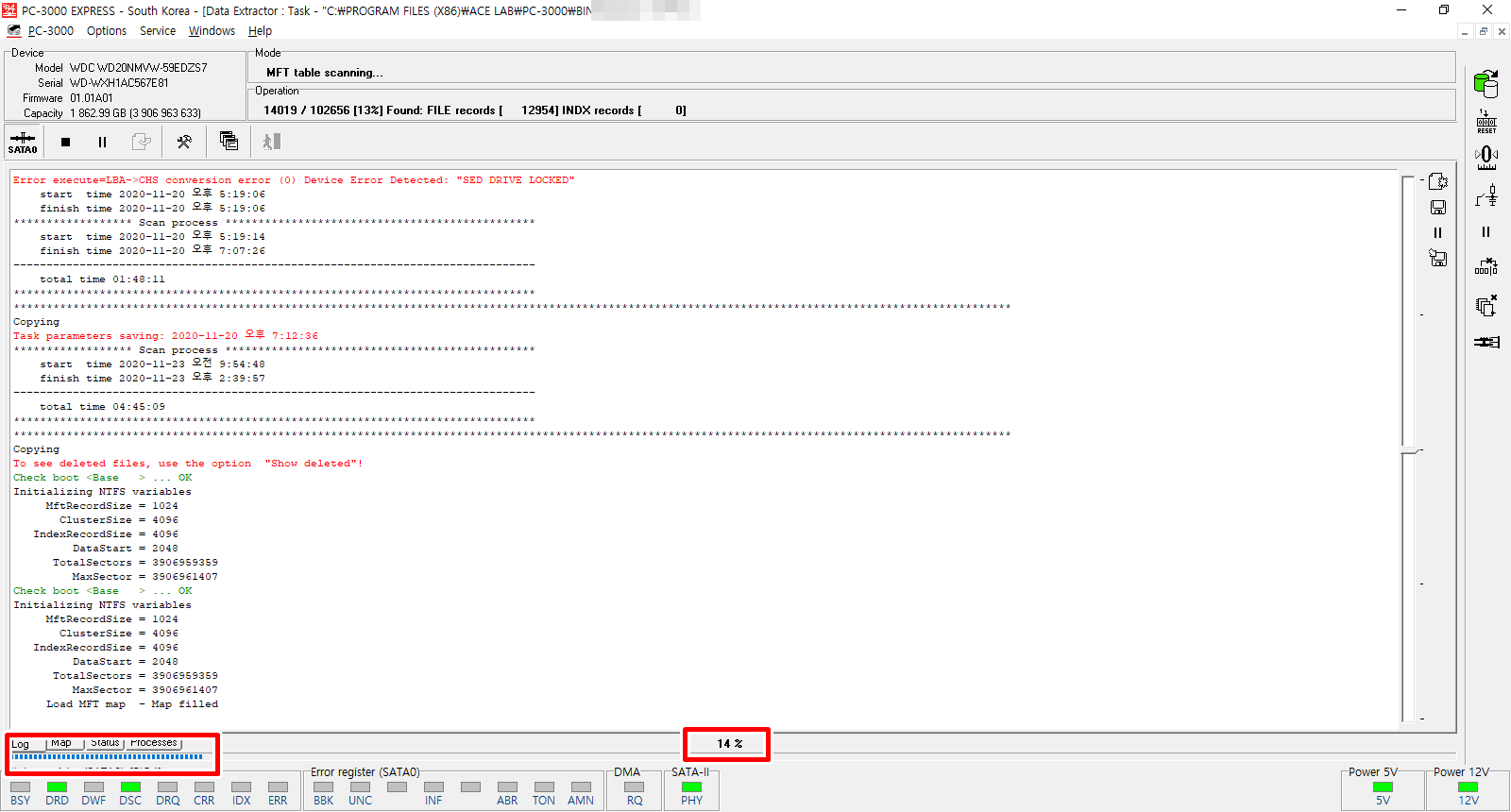Click the clear log page icon
This screenshot has height=812, width=1511.
1438,181
